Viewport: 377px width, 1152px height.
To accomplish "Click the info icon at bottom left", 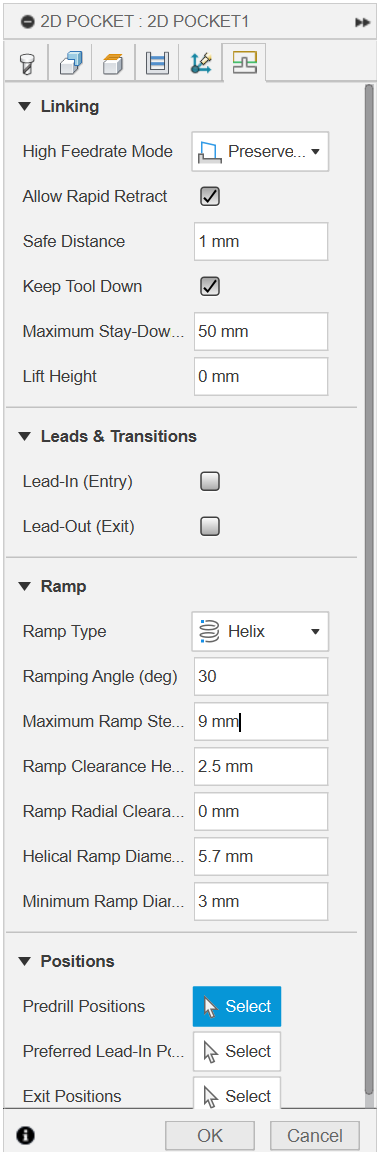I will (x=25, y=1135).
